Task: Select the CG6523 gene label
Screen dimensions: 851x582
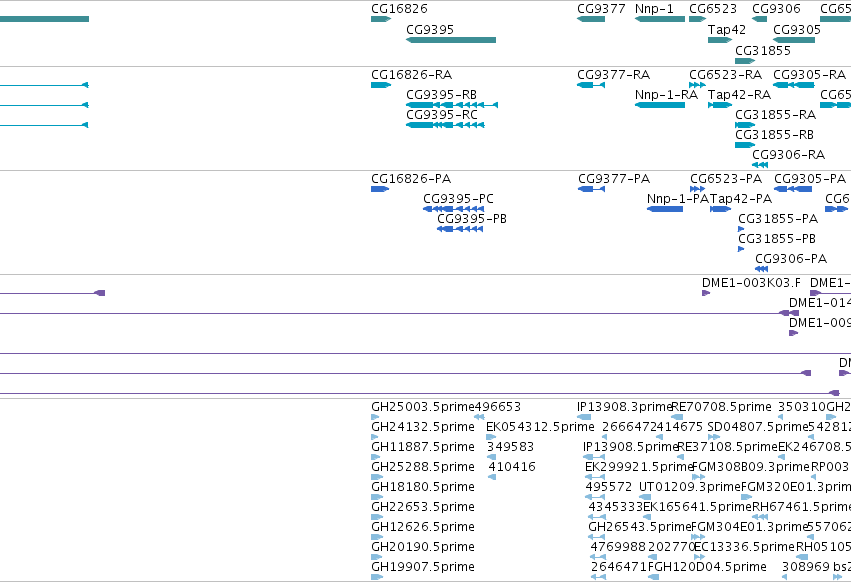Action: tap(713, 9)
